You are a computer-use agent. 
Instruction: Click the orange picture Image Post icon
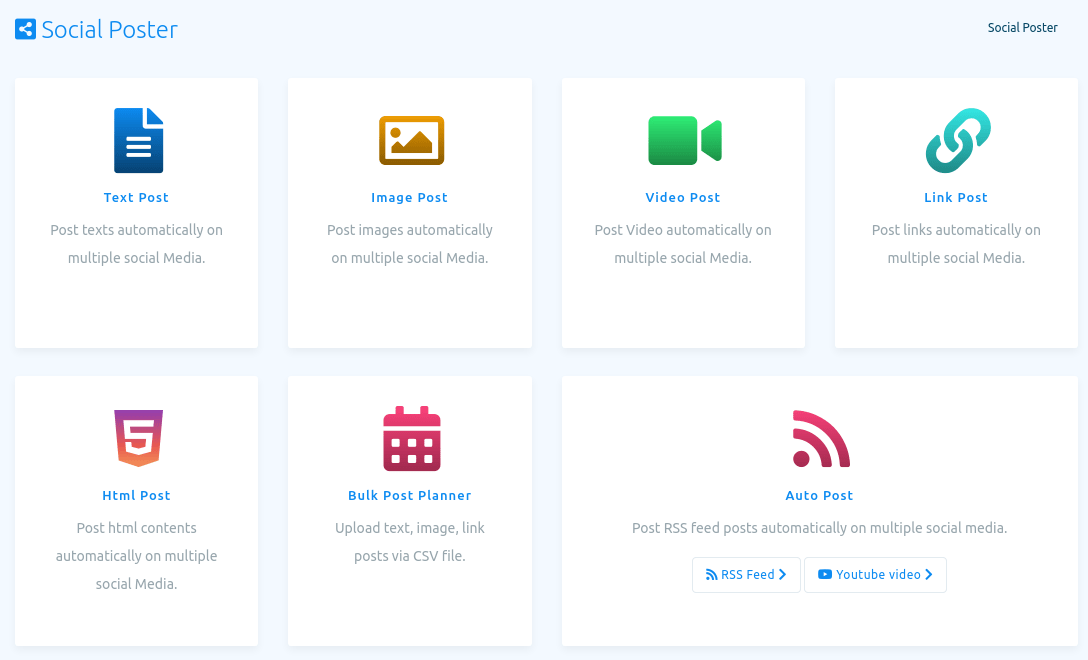click(411, 141)
